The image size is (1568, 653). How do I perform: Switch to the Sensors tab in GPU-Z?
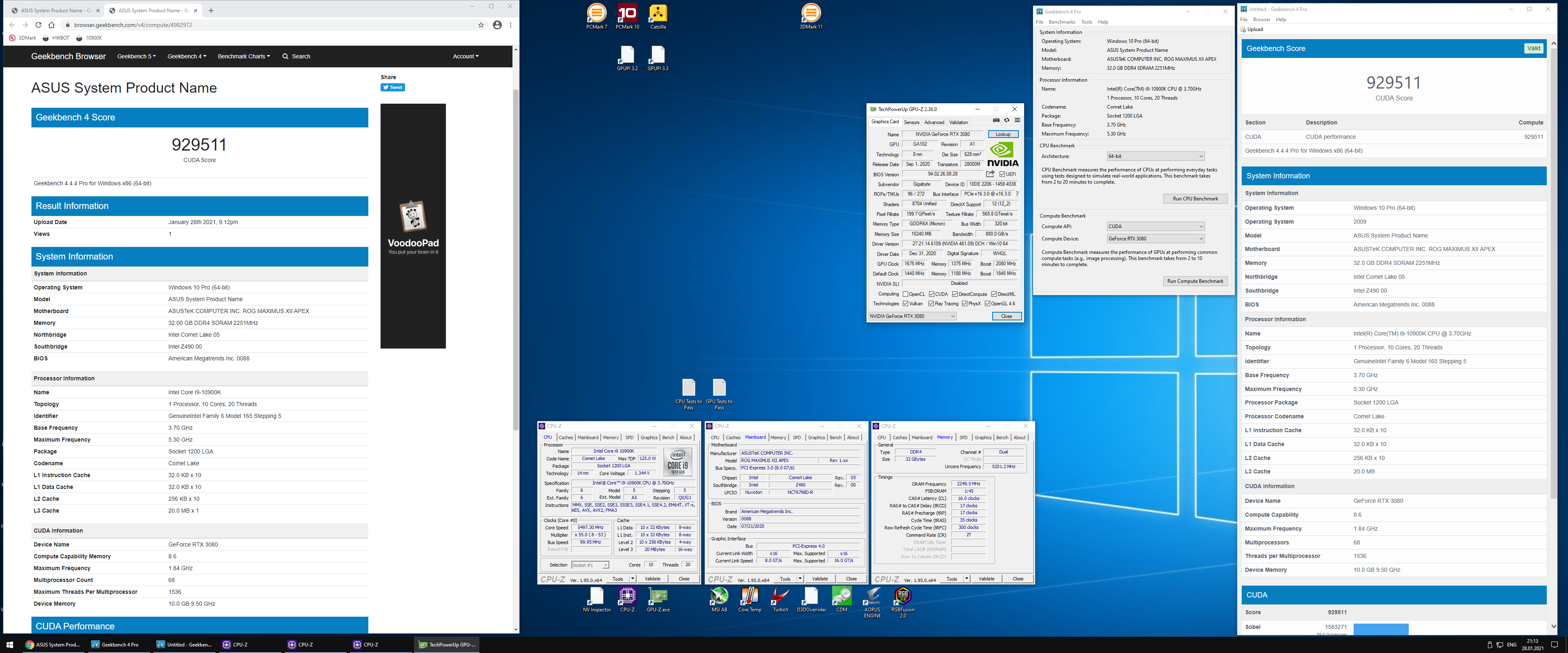click(911, 122)
